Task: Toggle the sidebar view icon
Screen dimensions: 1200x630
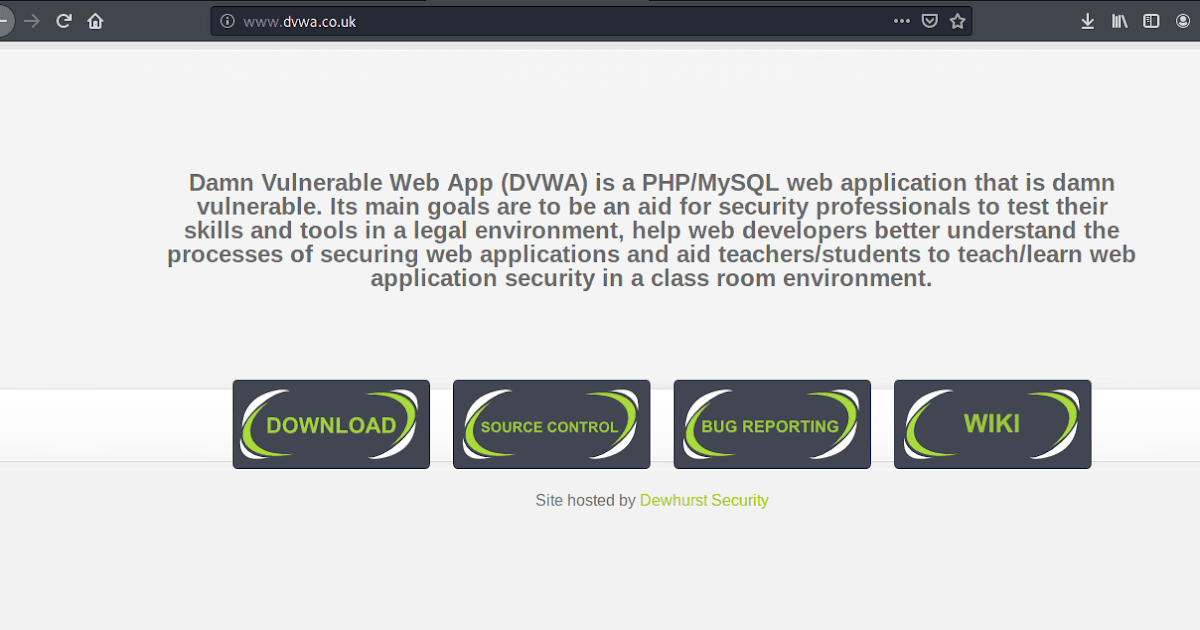Action: 1151,21
